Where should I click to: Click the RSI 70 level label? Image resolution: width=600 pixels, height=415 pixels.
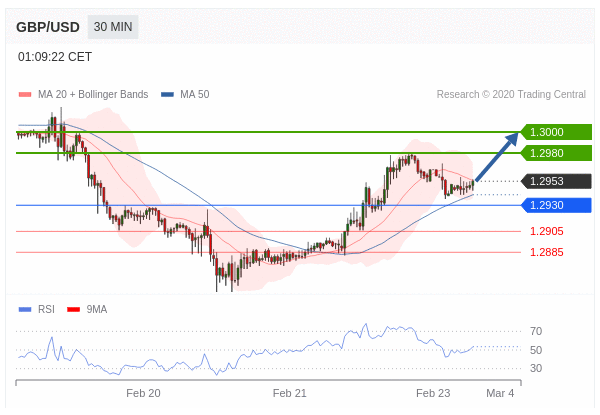[x=536, y=331]
